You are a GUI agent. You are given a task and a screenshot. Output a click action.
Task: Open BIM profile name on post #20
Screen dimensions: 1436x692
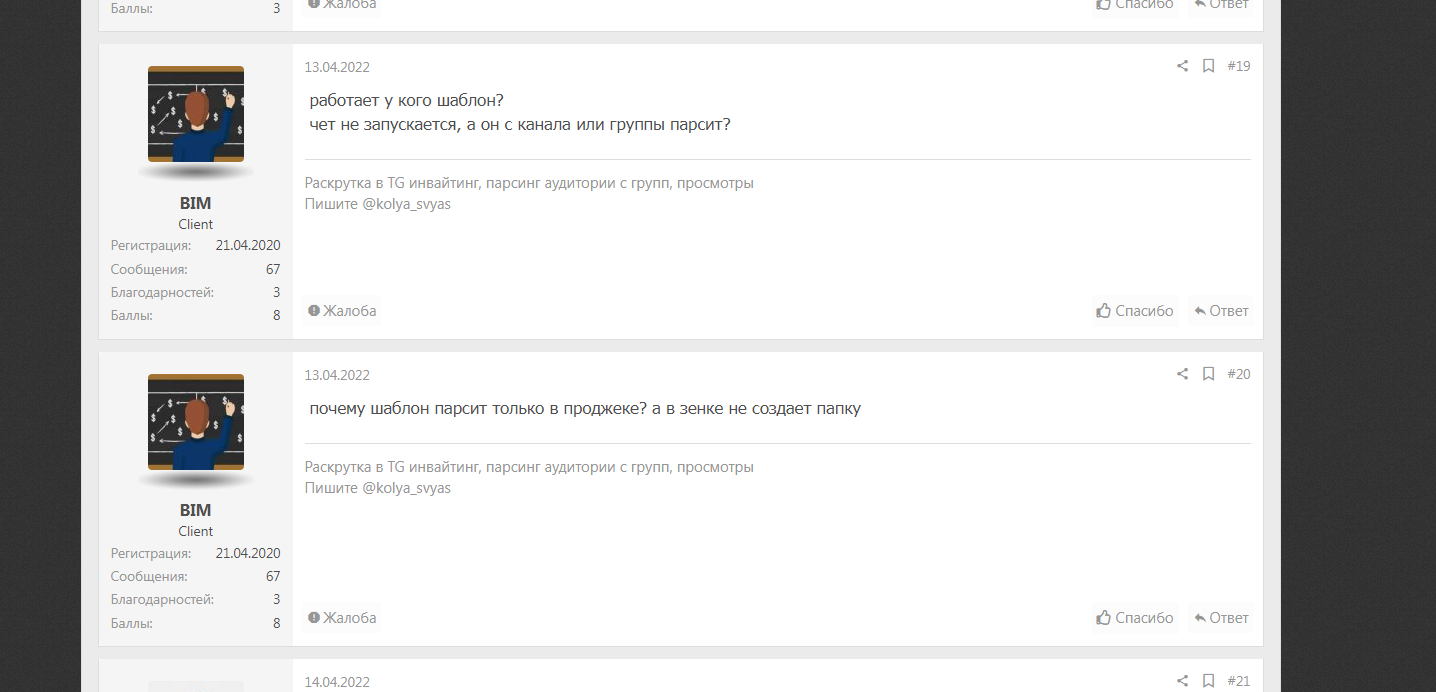[x=196, y=510]
